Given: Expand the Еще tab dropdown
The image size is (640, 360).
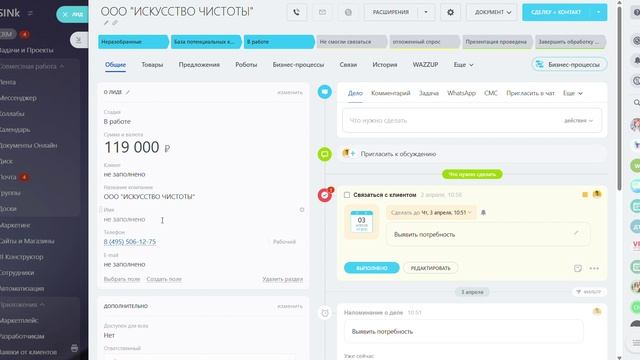Looking at the screenshot, I should pyautogui.click(x=463, y=65).
